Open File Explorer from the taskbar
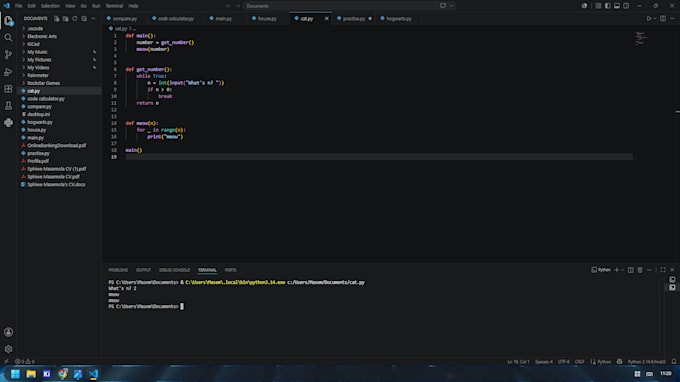The image size is (680, 382). [x=31, y=374]
